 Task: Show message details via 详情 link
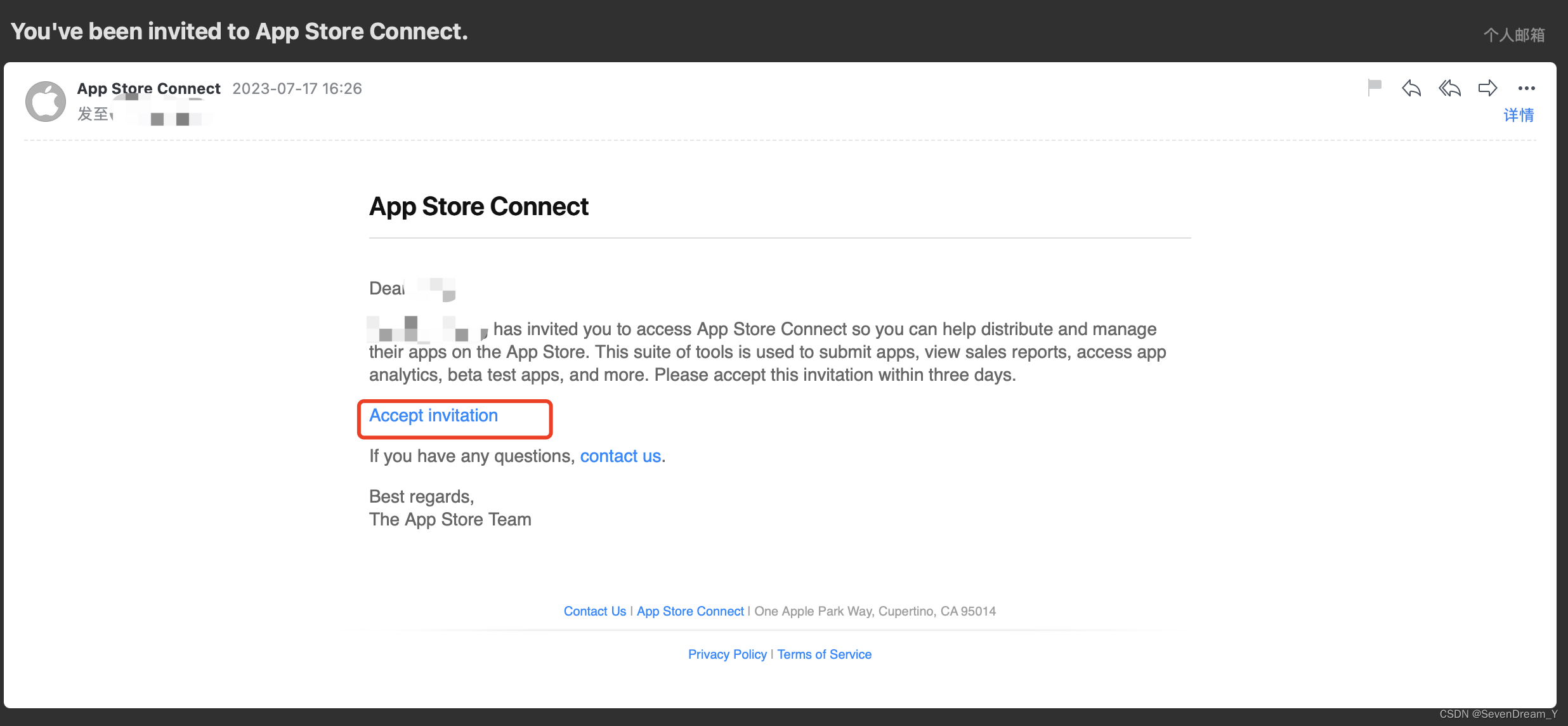click(1519, 115)
